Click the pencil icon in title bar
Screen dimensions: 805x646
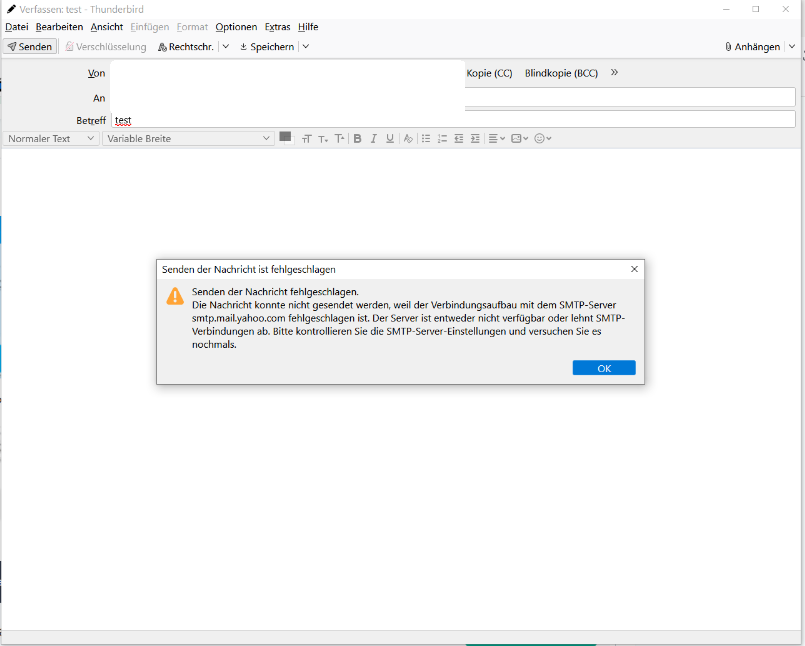(11, 9)
